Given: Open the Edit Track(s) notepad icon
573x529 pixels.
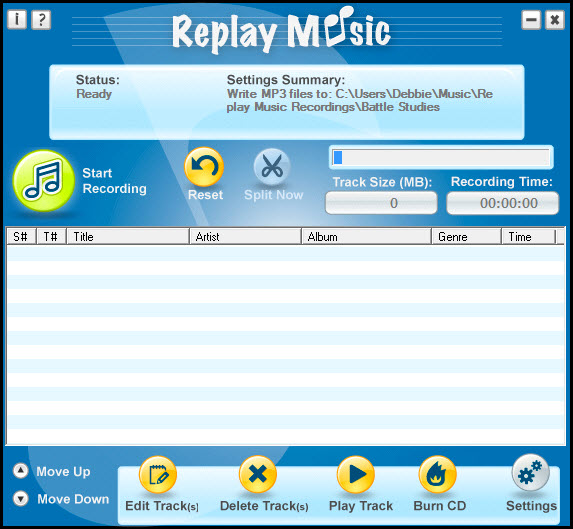Looking at the screenshot, I should pyautogui.click(x=158, y=475).
